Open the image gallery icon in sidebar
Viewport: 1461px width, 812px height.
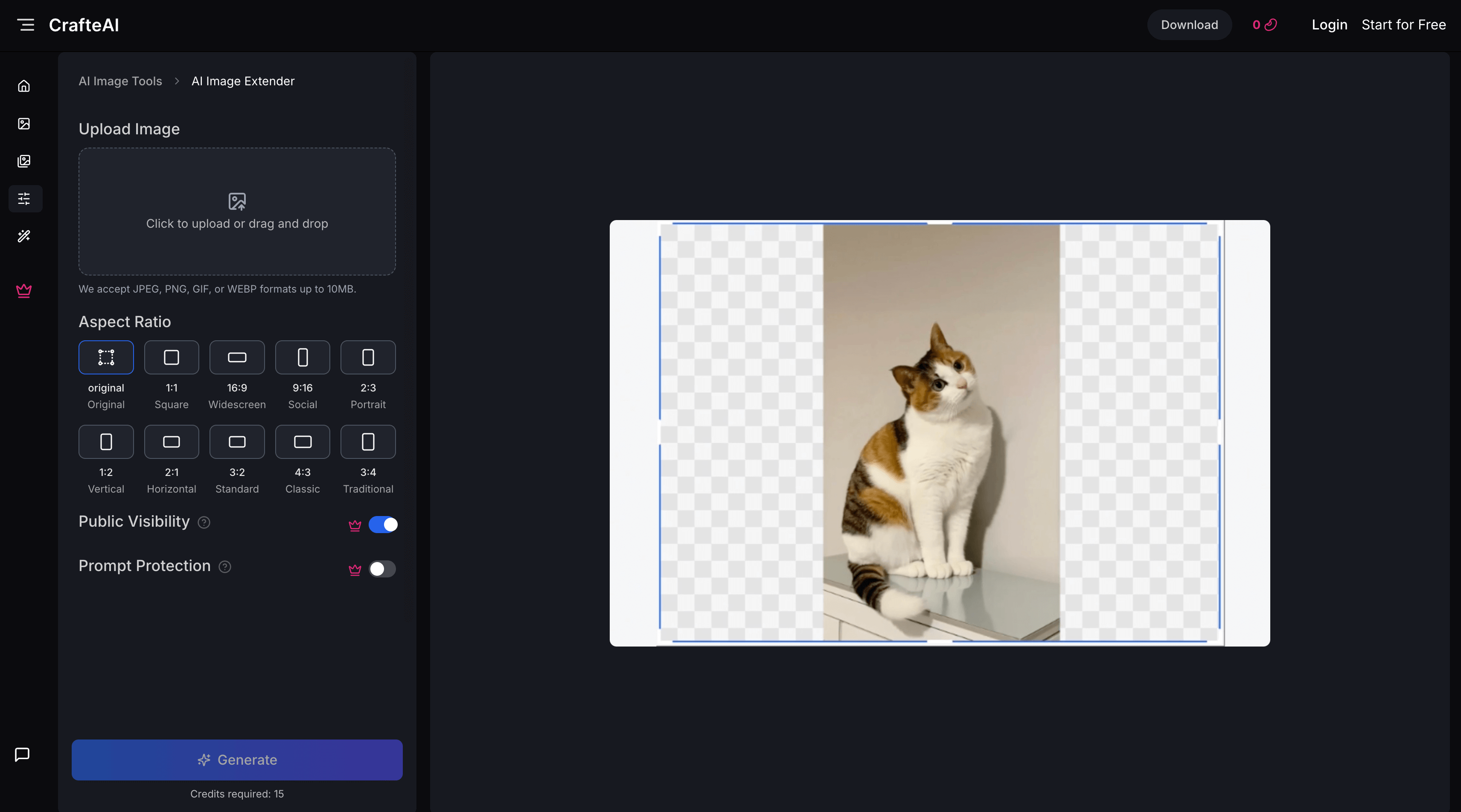point(24,161)
